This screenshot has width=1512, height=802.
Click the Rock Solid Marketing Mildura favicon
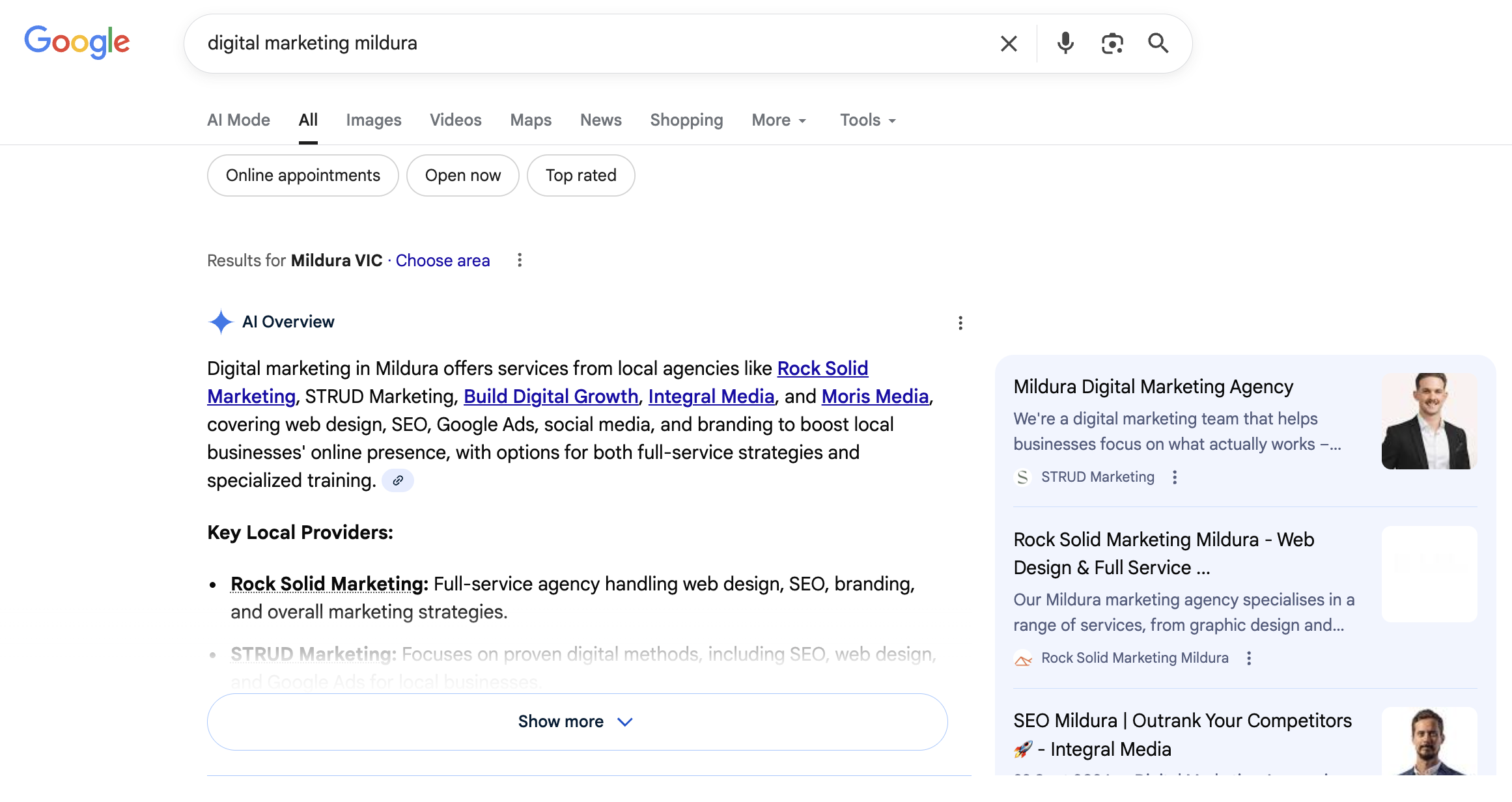pyautogui.click(x=1023, y=658)
